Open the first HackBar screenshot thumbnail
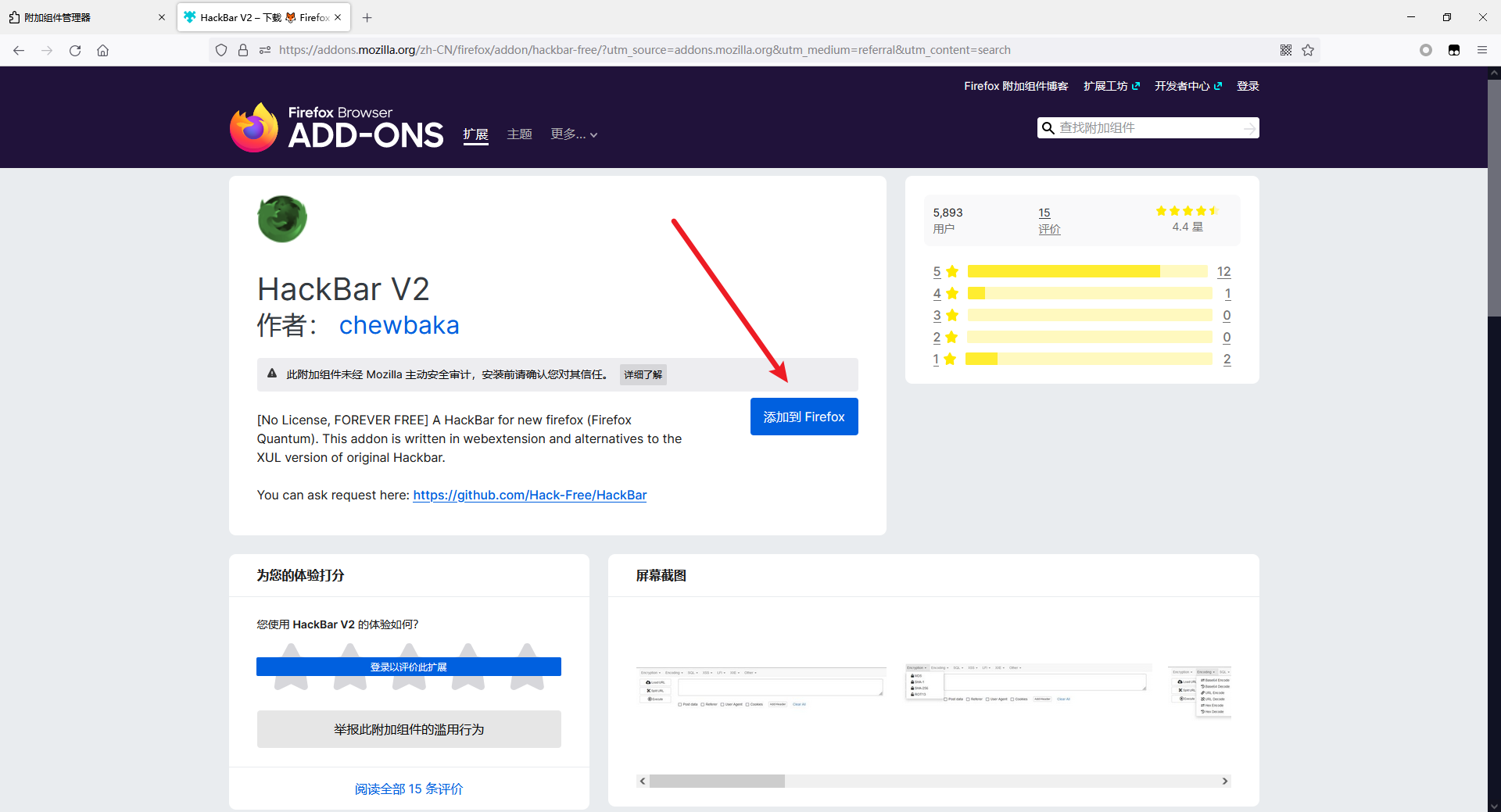 761,688
